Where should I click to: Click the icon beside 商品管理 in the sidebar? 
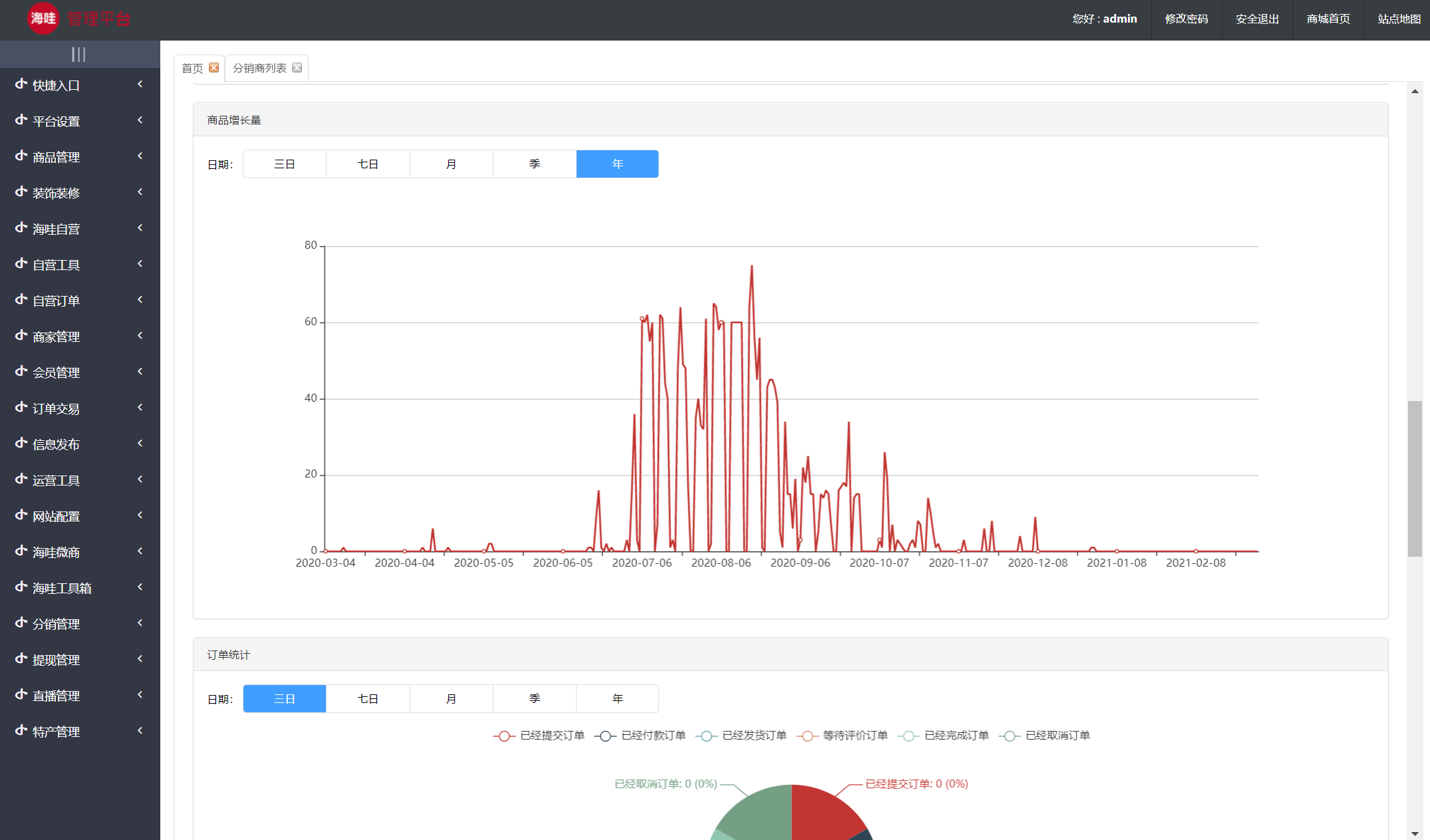(21, 156)
